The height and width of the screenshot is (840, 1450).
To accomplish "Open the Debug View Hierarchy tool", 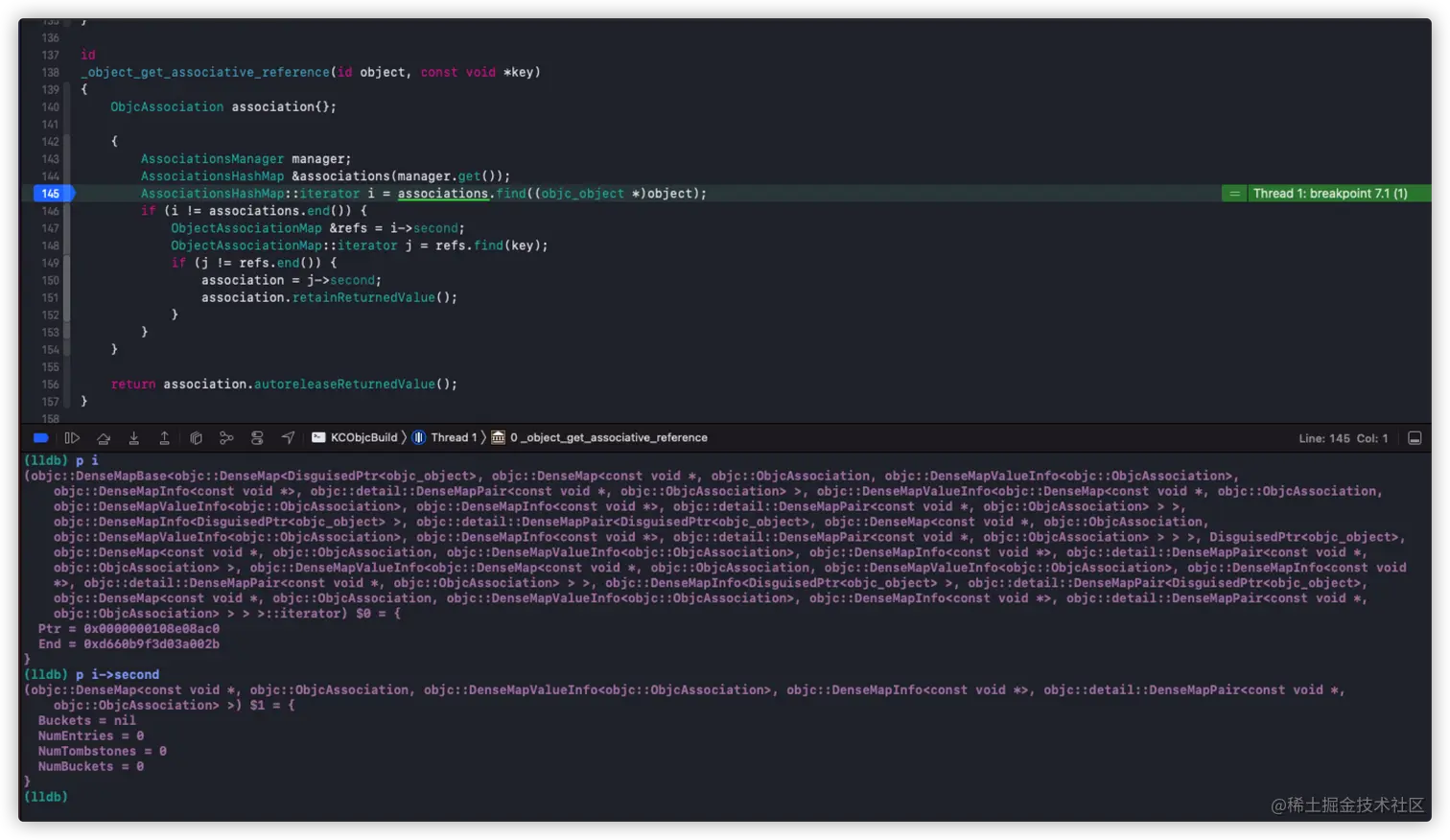I will point(196,438).
